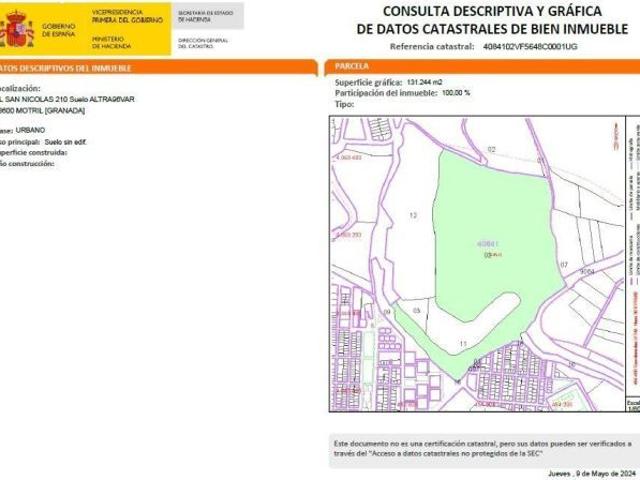Click parcel label '02' at top of map
The height and width of the screenshot is (480, 640).
click(491, 149)
